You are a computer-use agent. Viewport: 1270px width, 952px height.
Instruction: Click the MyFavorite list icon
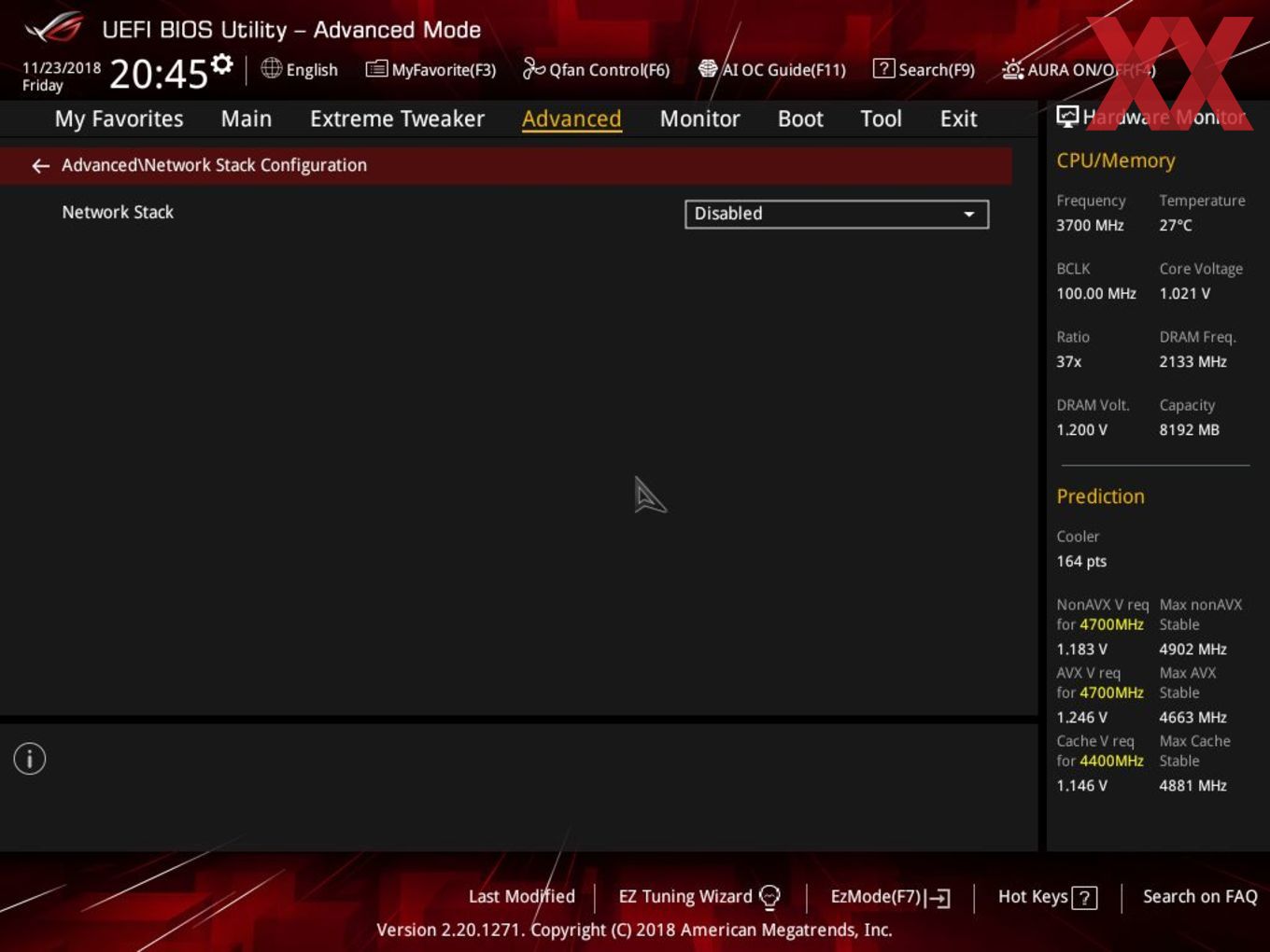point(375,69)
